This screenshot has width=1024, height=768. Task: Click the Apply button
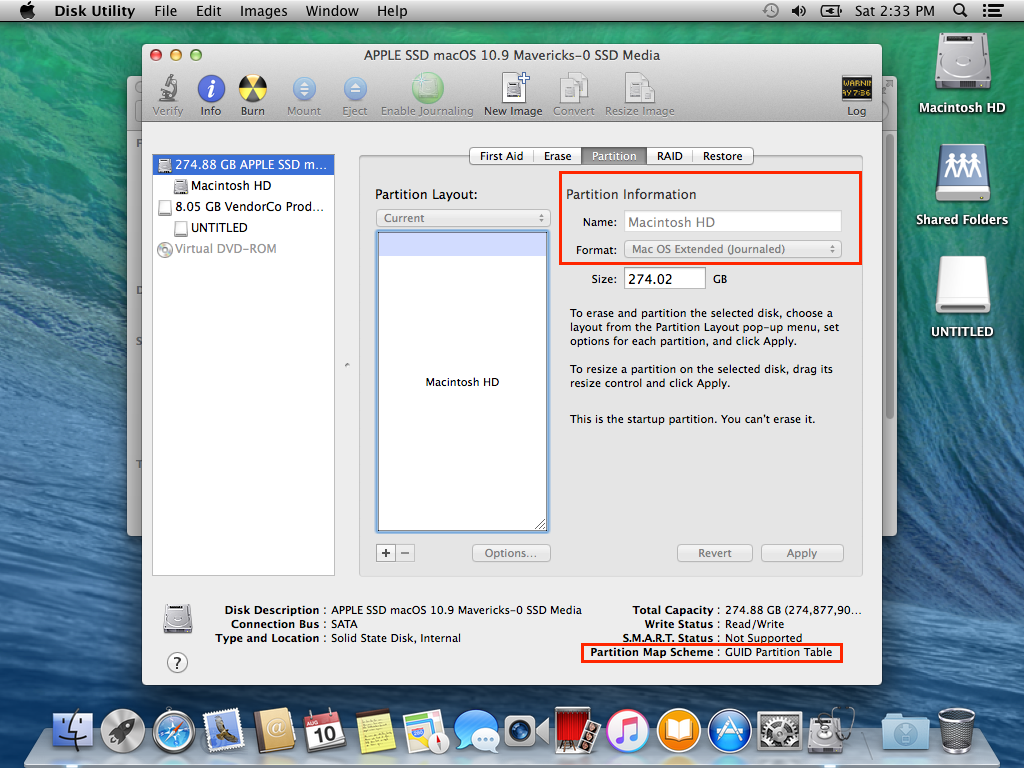pyautogui.click(x=802, y=553)
